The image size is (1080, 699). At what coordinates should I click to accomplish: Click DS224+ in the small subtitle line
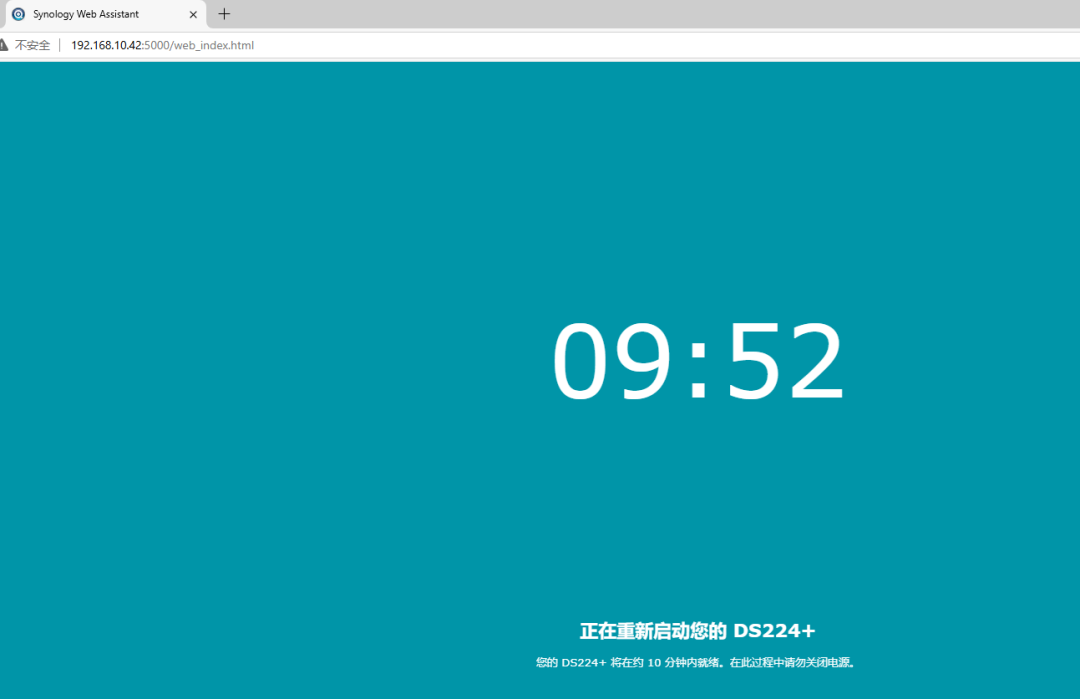click(x=584, y=662)
